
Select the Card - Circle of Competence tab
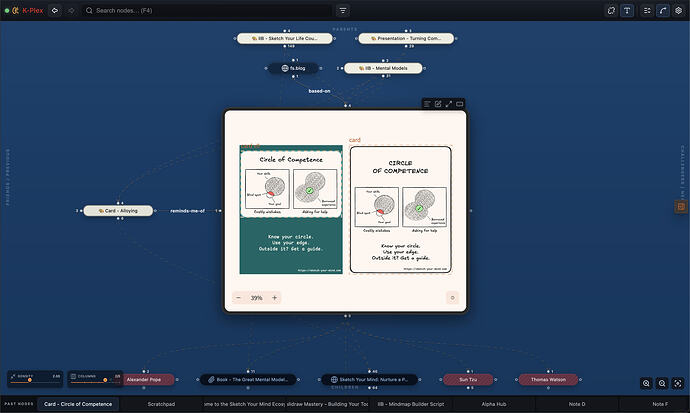pyautogui.click(x=78, y=404)
